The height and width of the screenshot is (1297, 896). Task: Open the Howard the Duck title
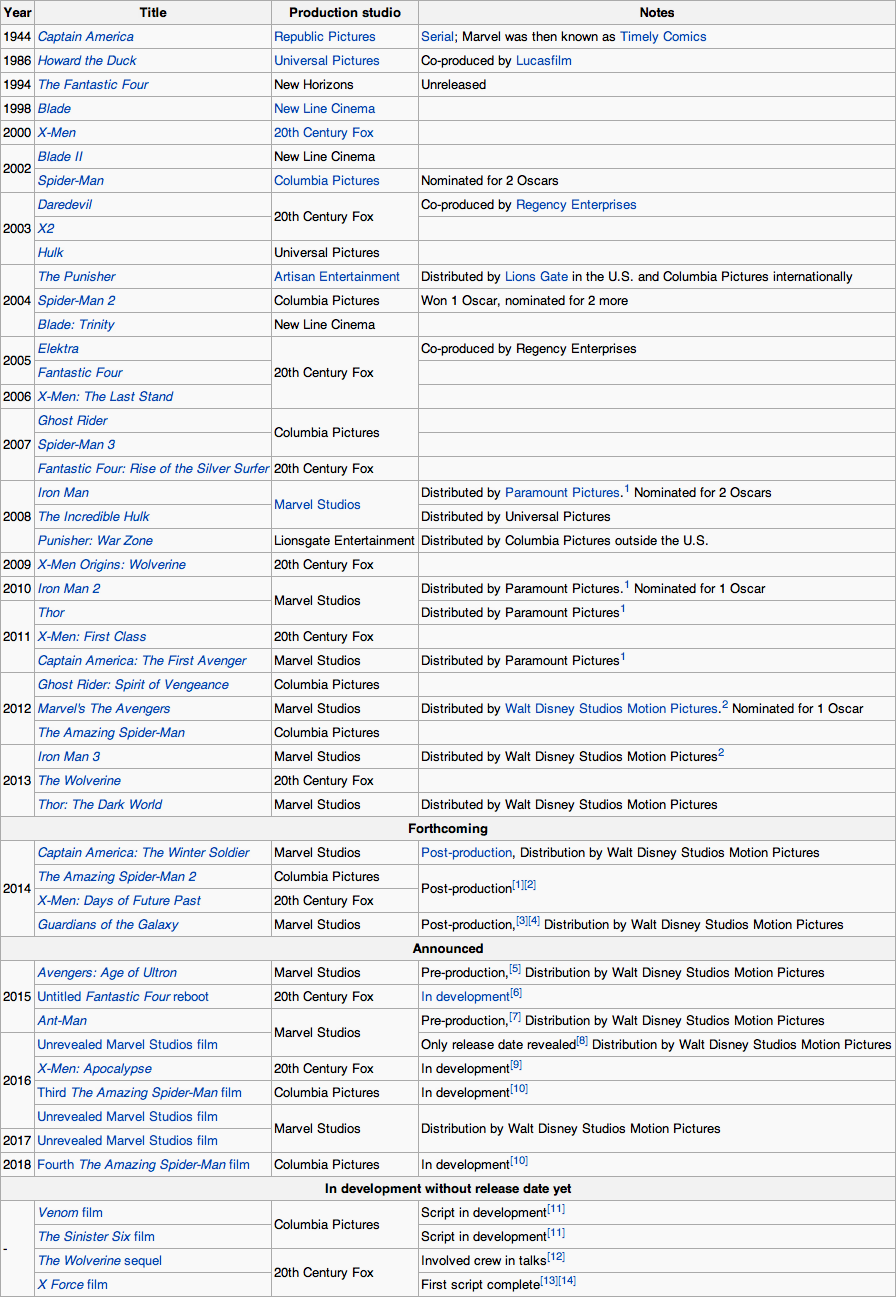pos(87,61)
